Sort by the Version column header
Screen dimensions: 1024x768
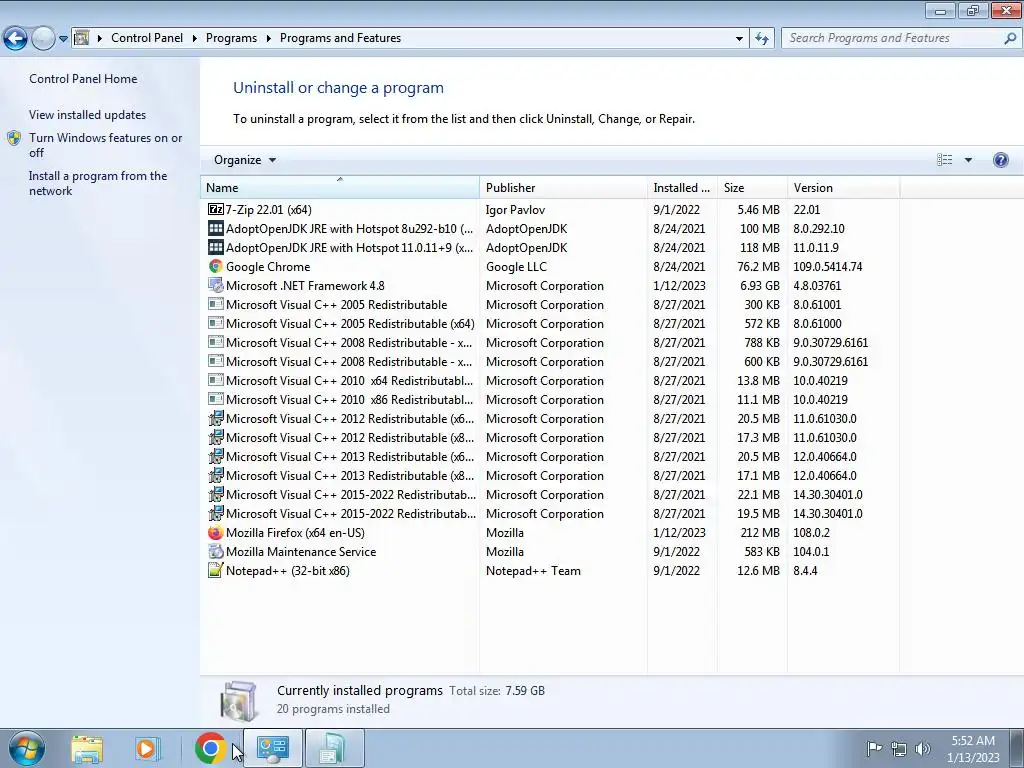click(x=843, y=187)
